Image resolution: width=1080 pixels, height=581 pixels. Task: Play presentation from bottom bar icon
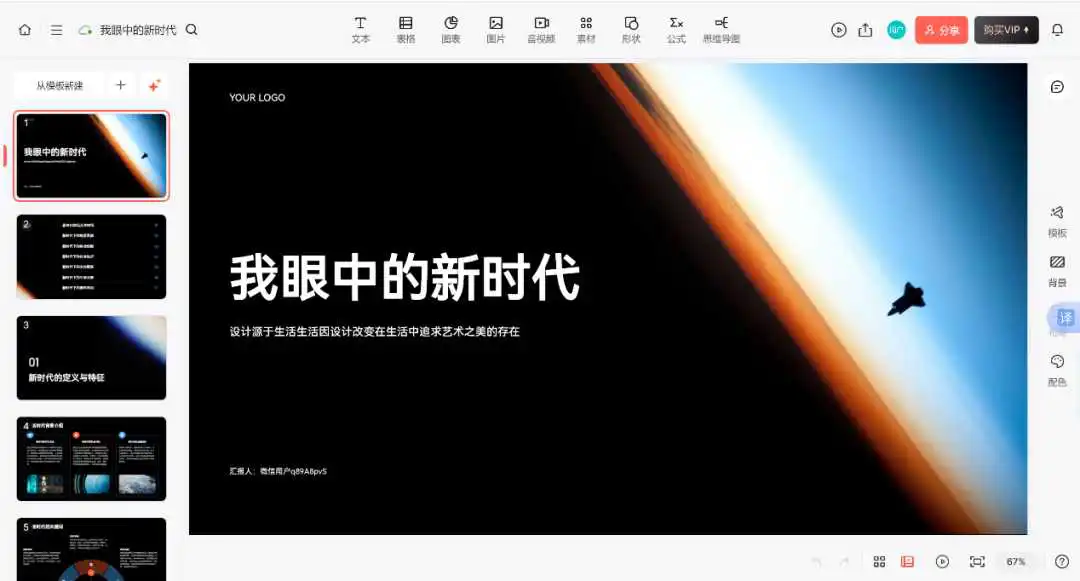pos(942,562)
